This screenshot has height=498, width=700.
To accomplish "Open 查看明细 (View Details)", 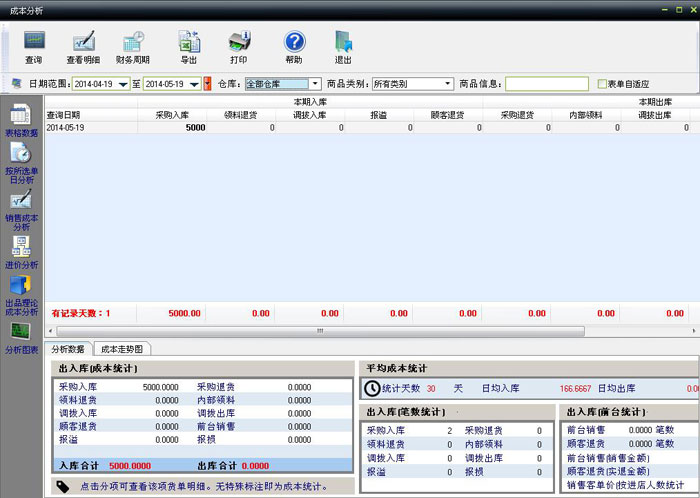I will pos(83,46).
